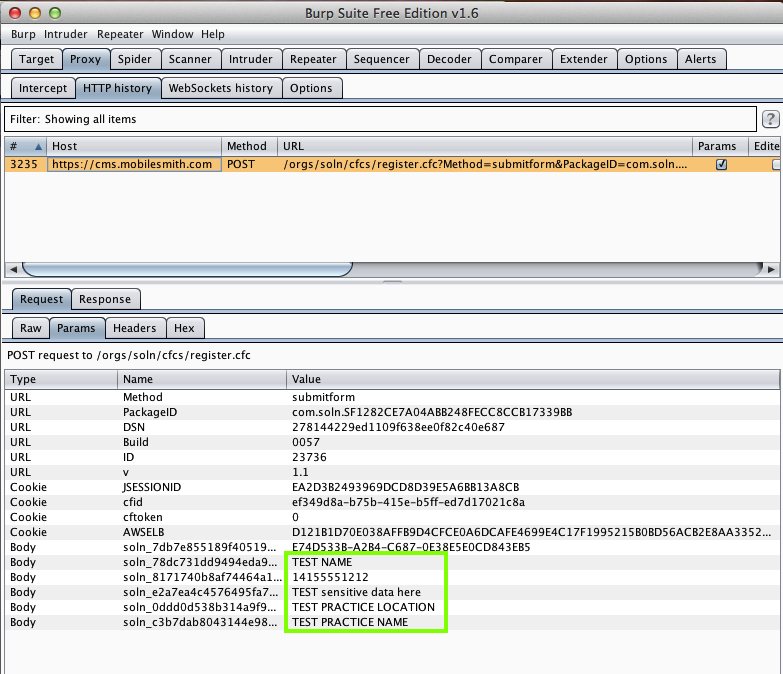Open the Burp menu

[x=23, y=34]
